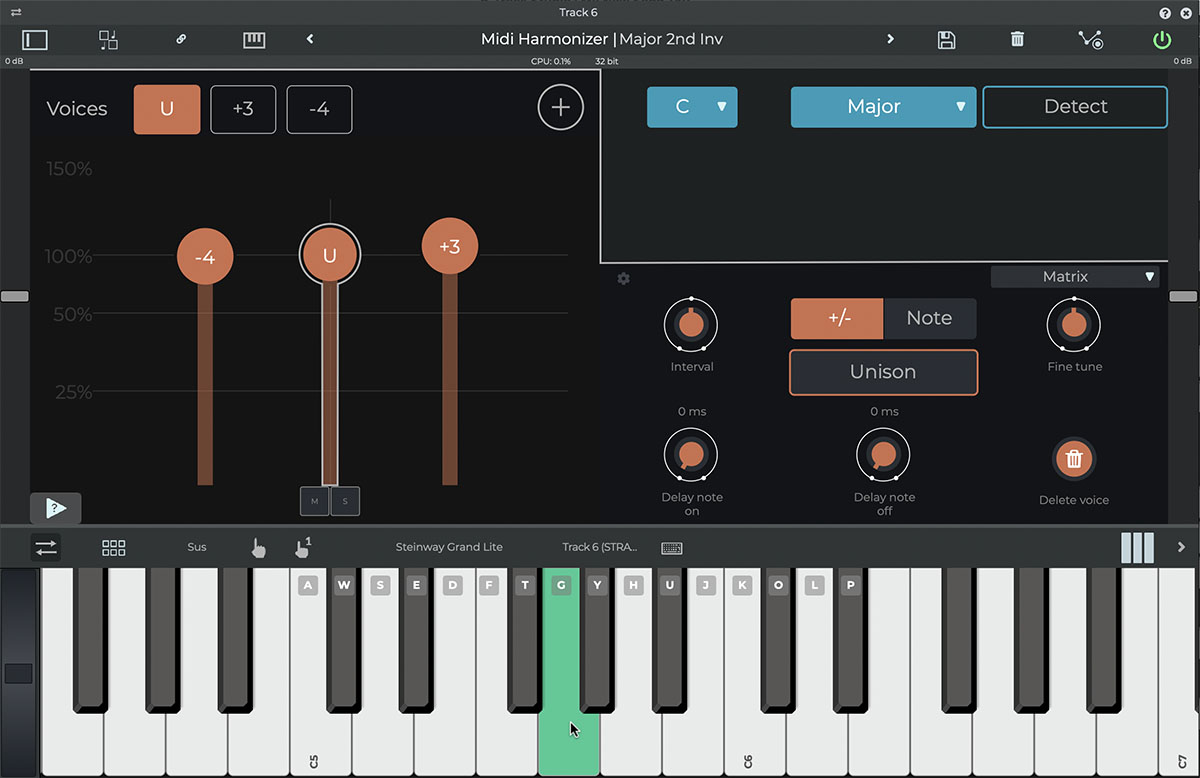The image size is (1200, 778).
Task: Click the green power icon
Action: click(x=1161, y=40)
